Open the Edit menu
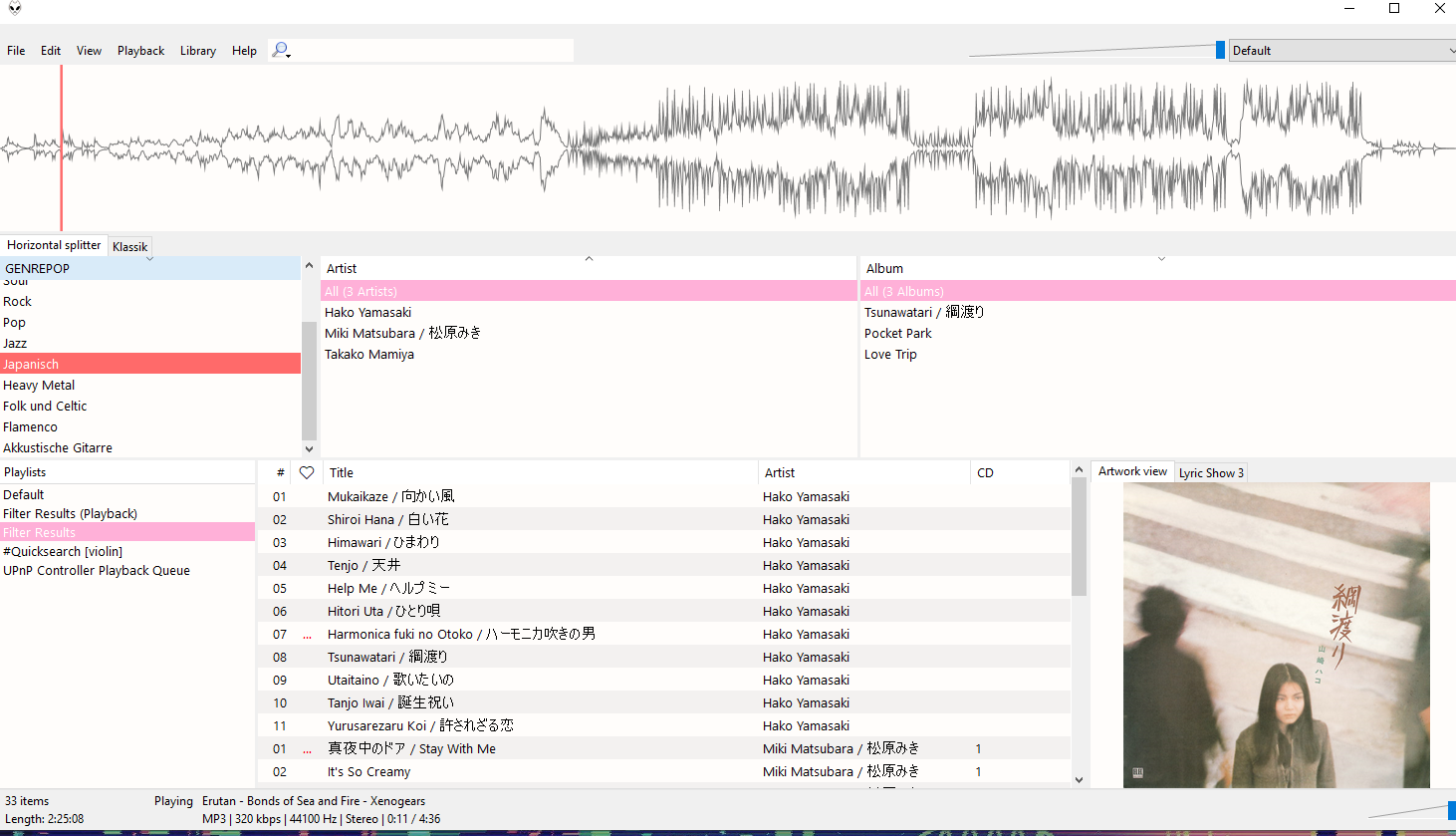Image resolution: width=1456 pixels, height=836 pixels. click(x=51, y=50)
